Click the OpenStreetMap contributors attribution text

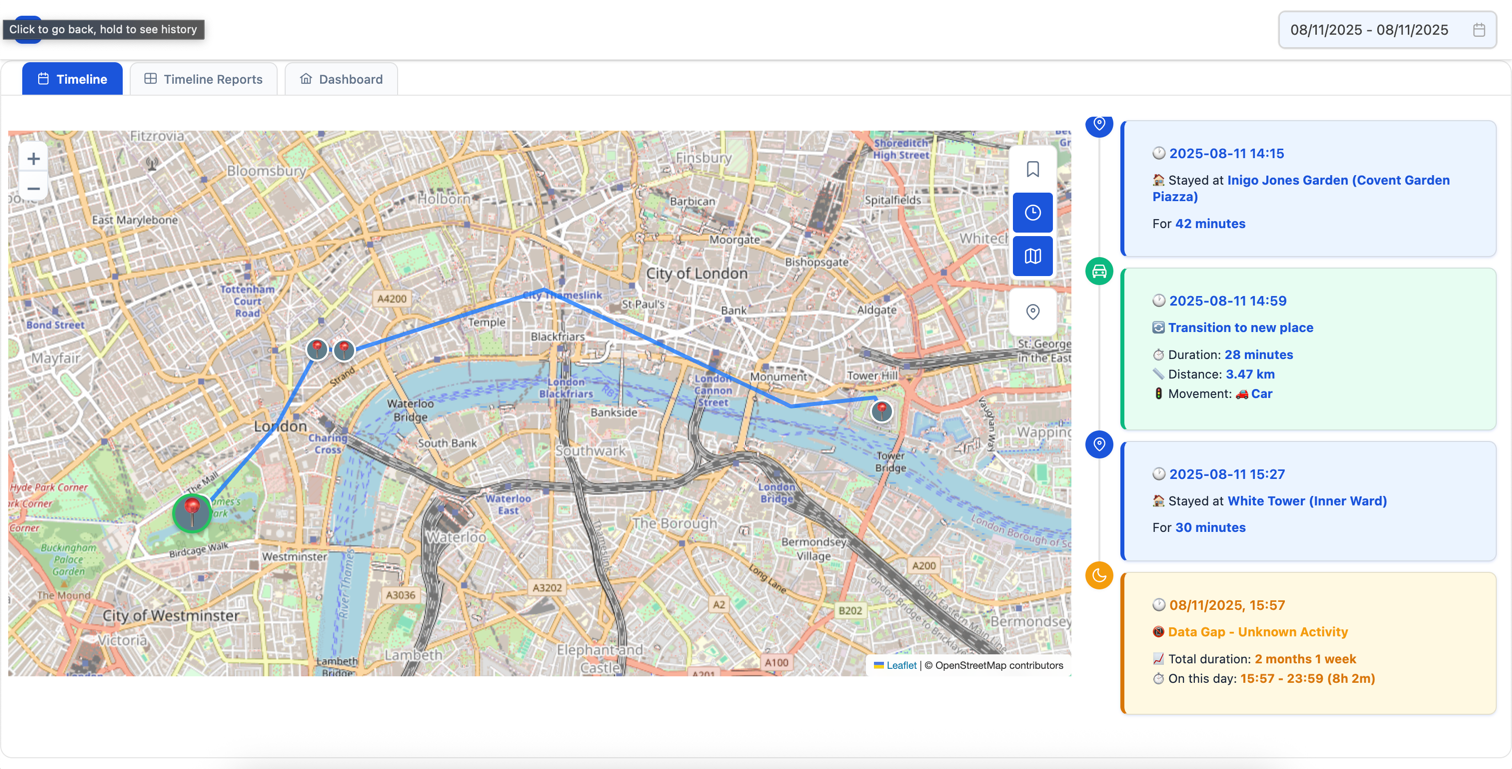click(993, 665)
